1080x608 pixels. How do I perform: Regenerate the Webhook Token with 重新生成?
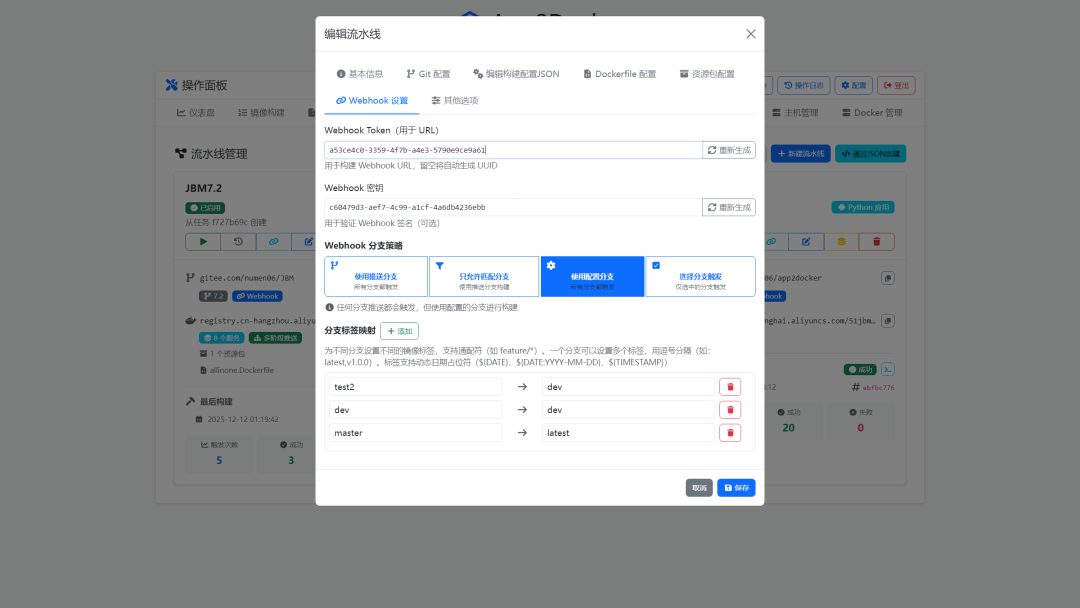730,150
